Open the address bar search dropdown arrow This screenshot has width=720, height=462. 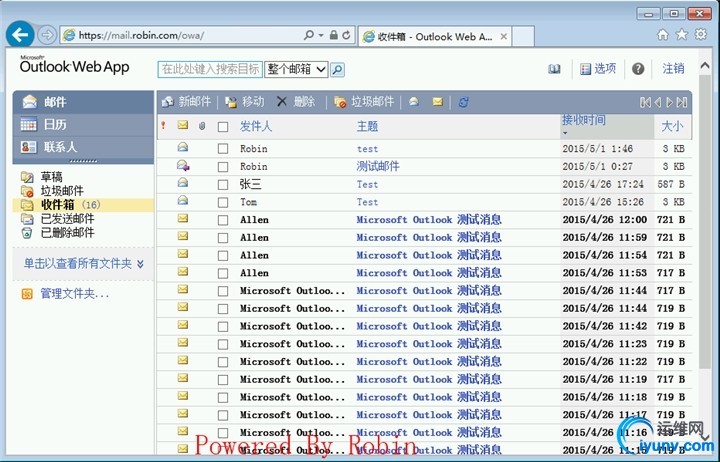(x=321, y=35)
